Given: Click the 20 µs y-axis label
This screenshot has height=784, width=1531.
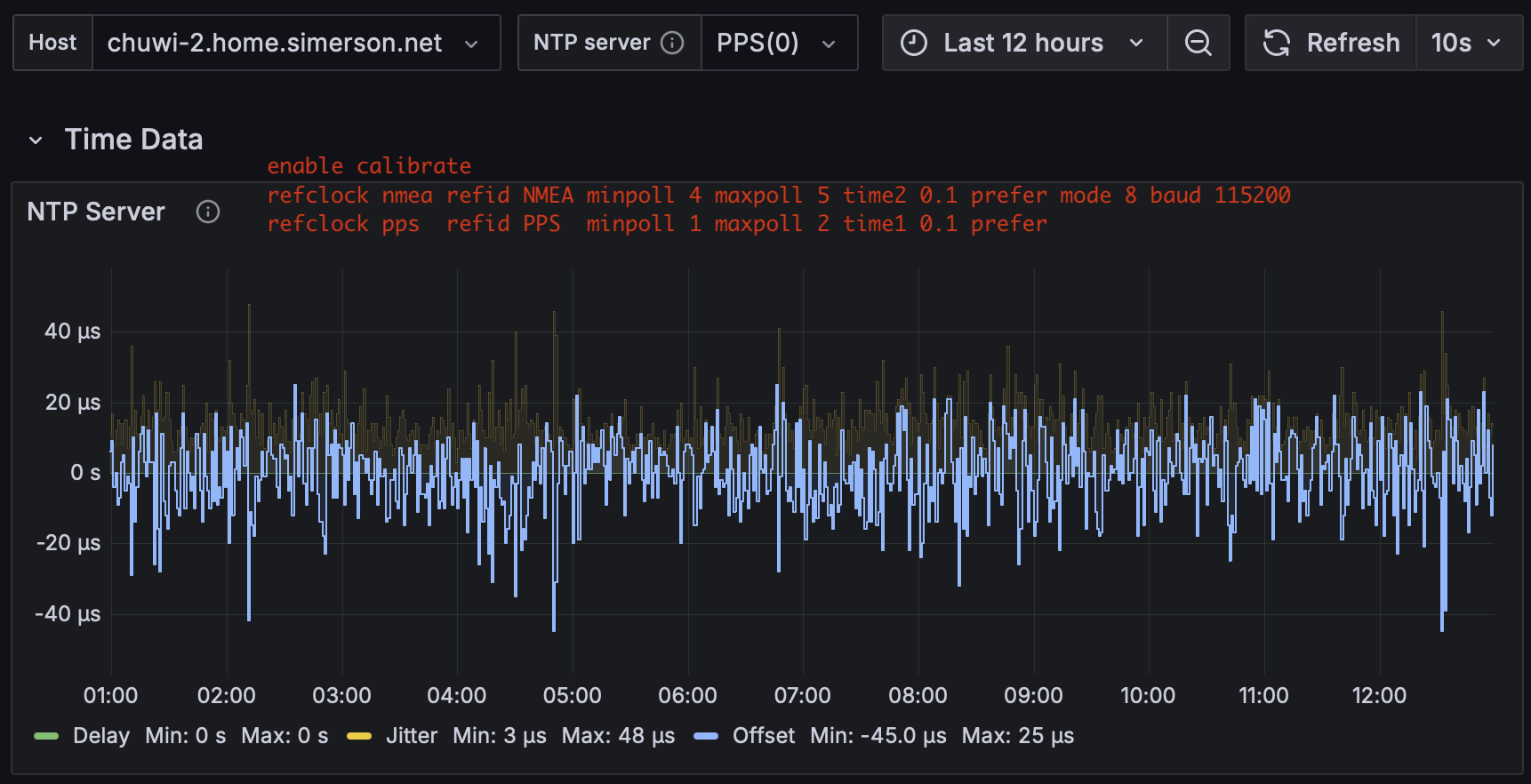Looking at the screenshot, I should (x=73, y=403).
